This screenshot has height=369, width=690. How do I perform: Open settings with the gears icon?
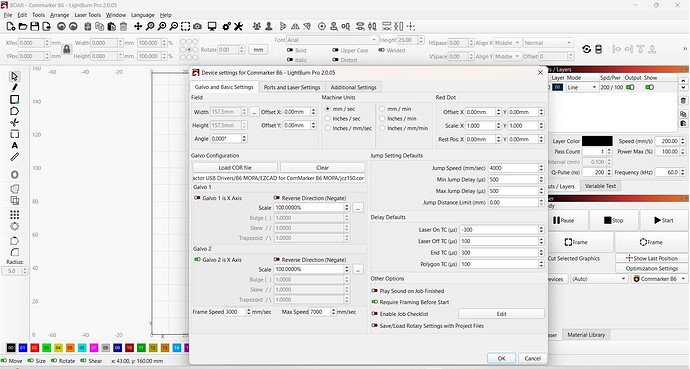tap(227, 26)
